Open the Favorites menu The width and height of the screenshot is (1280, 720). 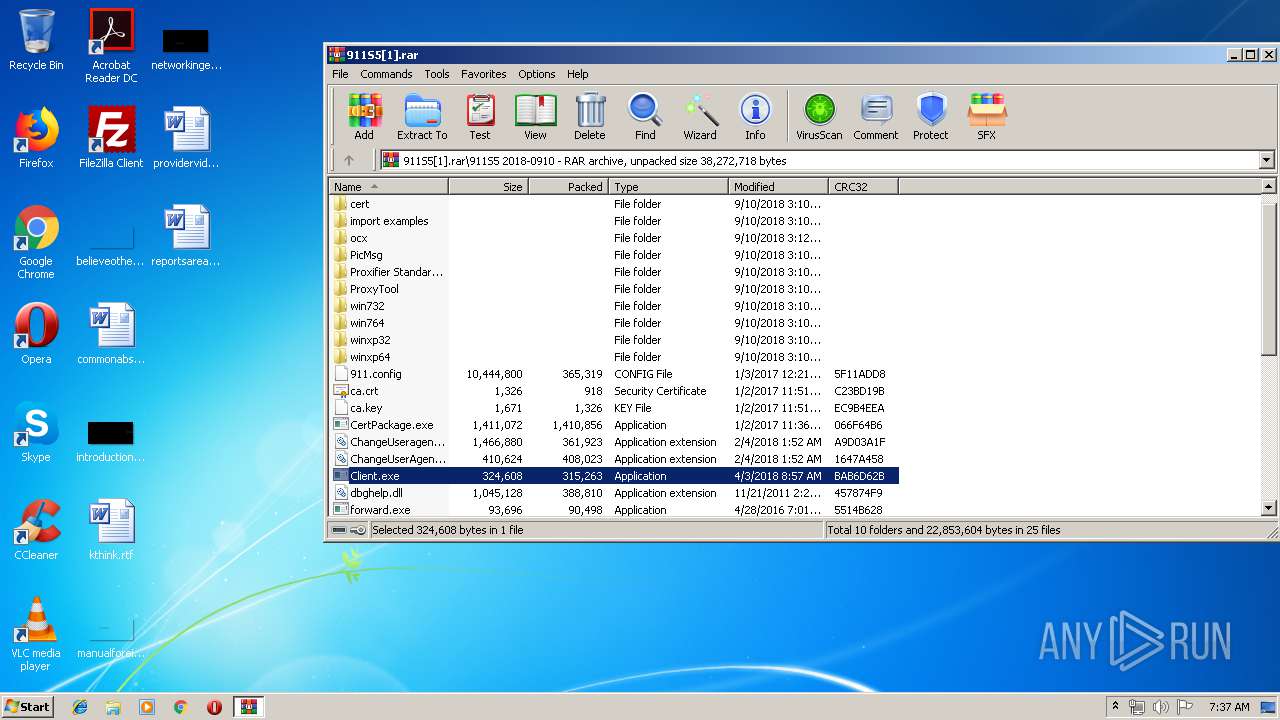point(484,74)
